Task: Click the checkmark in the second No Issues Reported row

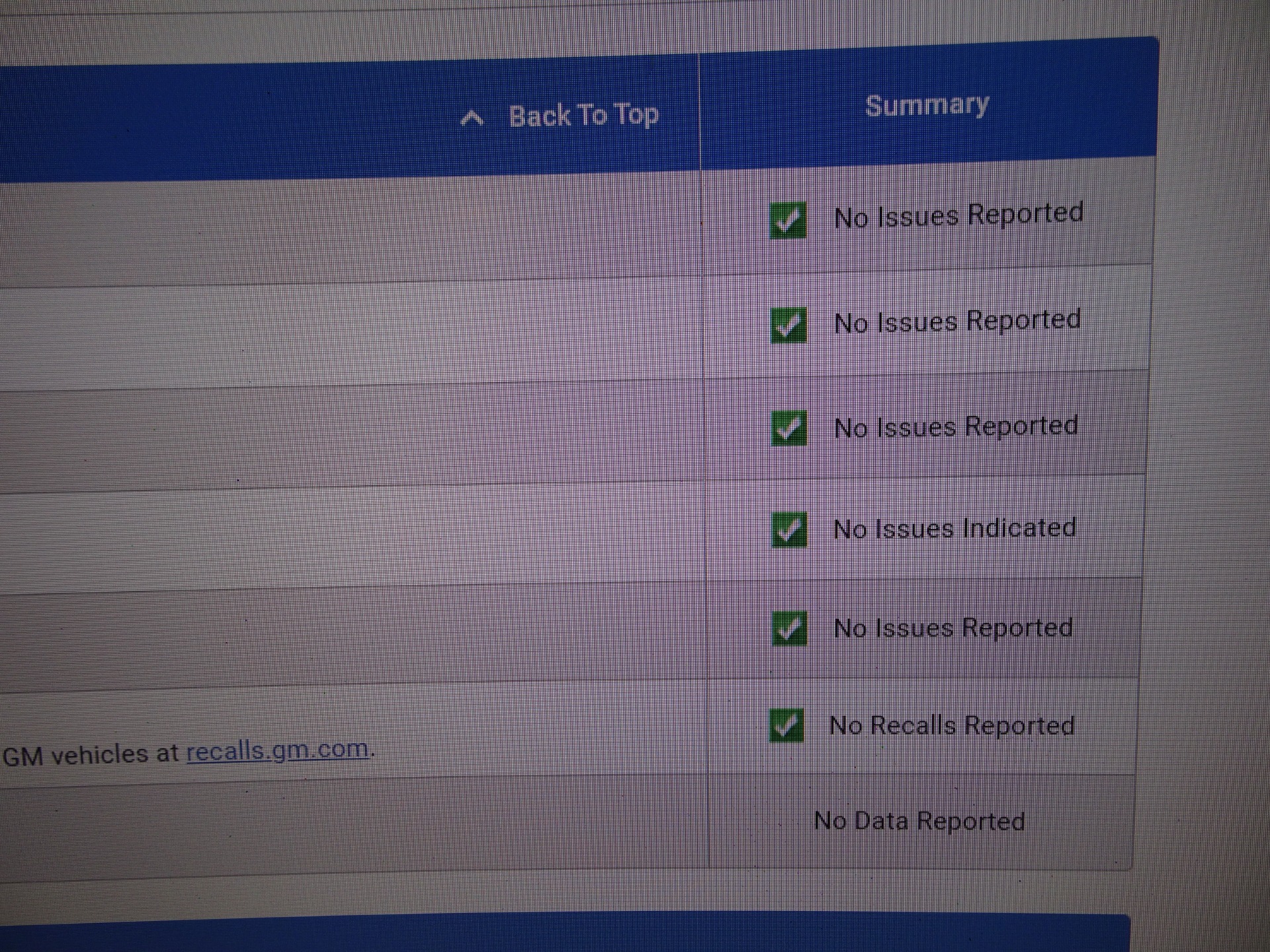Action: 788,325
